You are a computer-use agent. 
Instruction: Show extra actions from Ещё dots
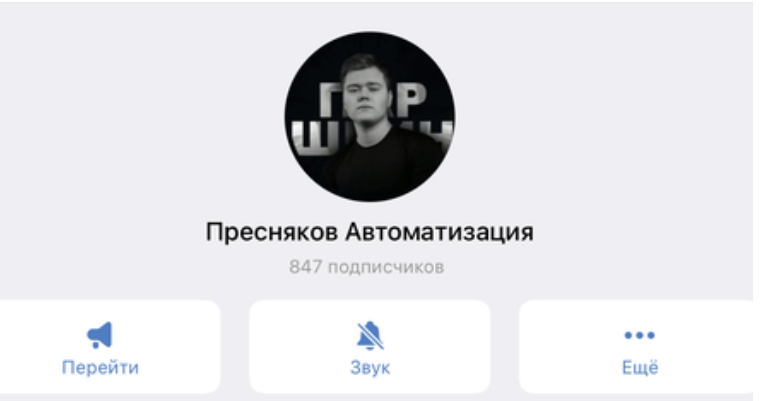[639, 335]
